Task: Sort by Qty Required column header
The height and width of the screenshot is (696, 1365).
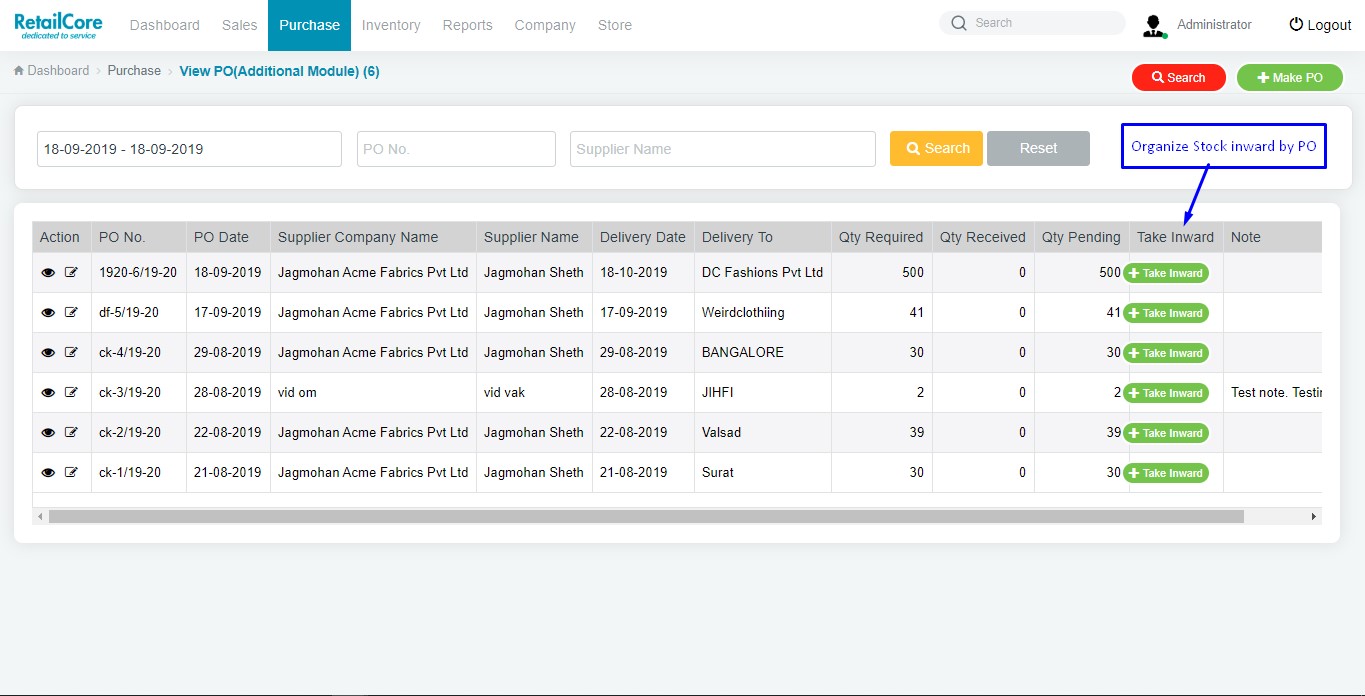Action: pos(881,237)
